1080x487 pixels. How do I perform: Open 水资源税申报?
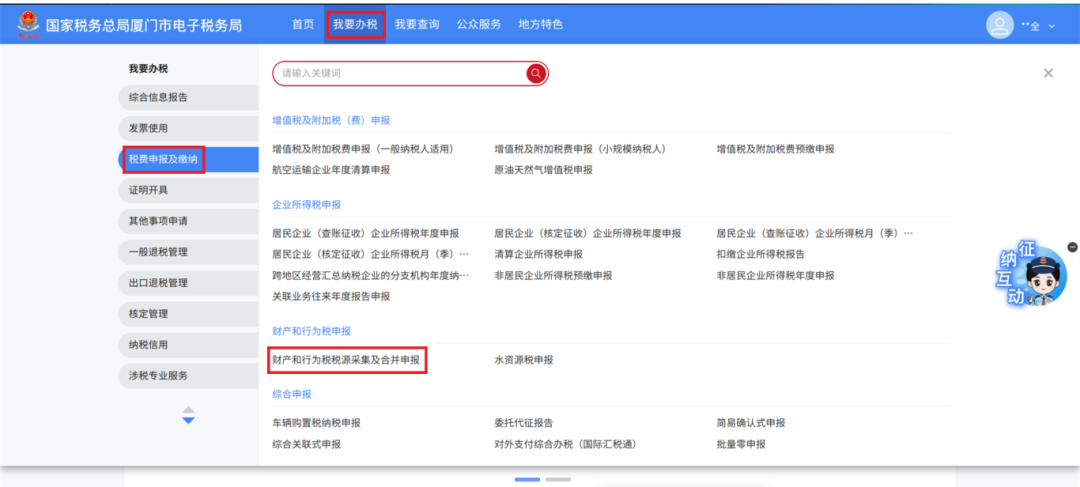[523, 360]
